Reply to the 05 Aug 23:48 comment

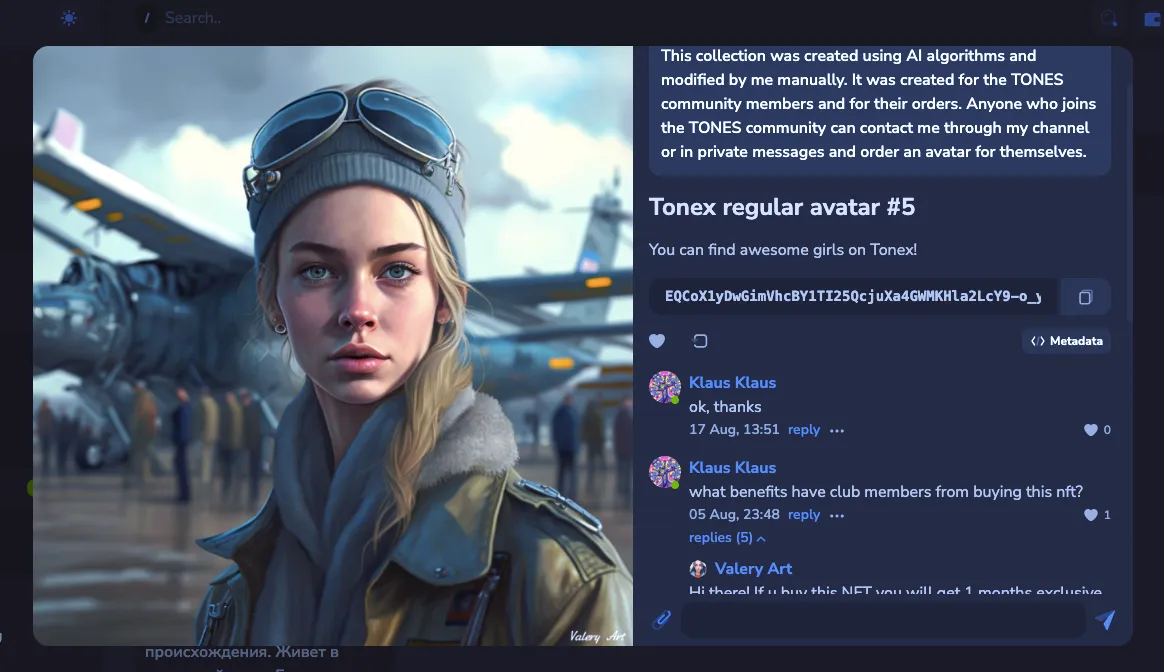tap(804, 515)
